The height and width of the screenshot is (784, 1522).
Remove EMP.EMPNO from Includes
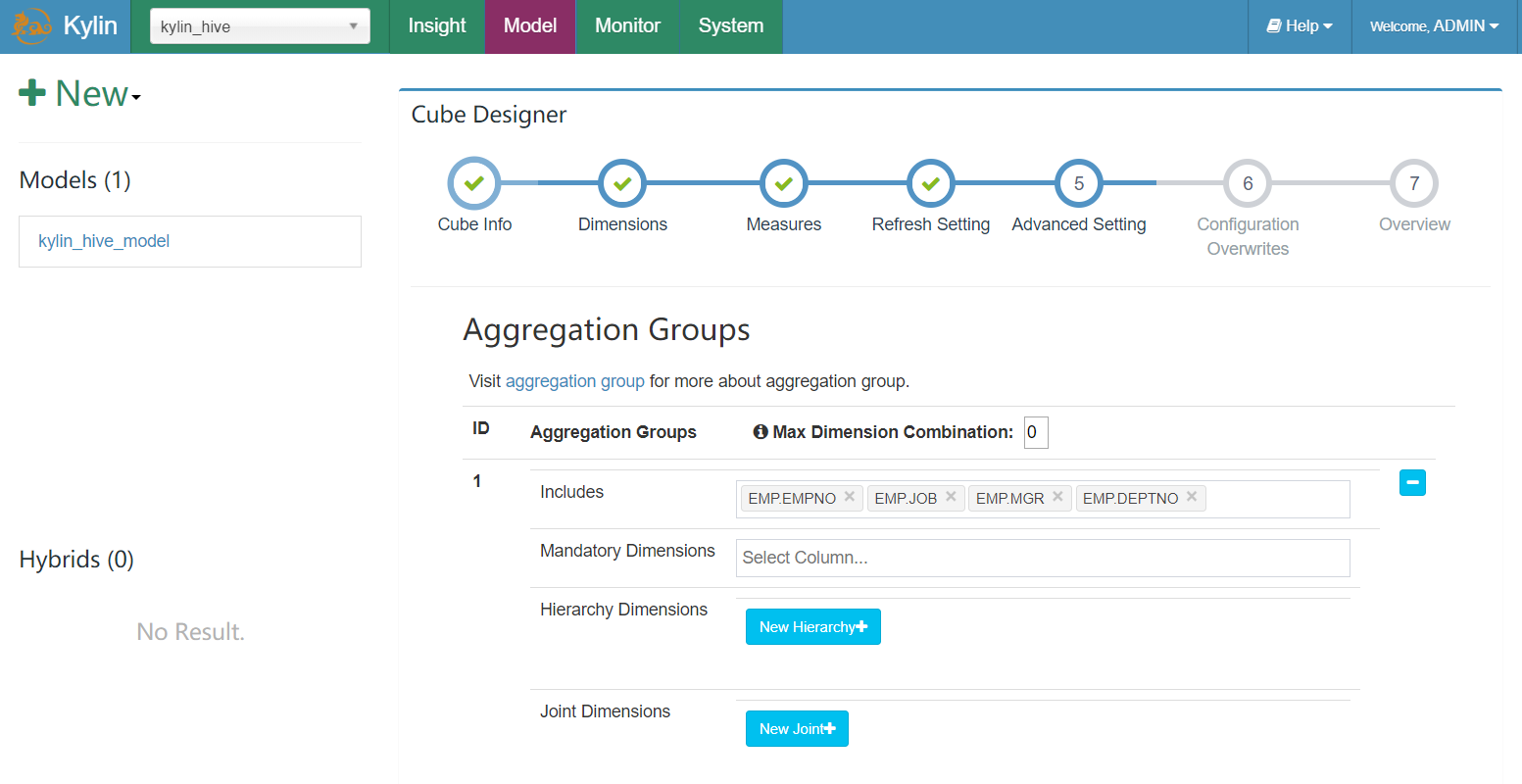(x=850, y=497)
